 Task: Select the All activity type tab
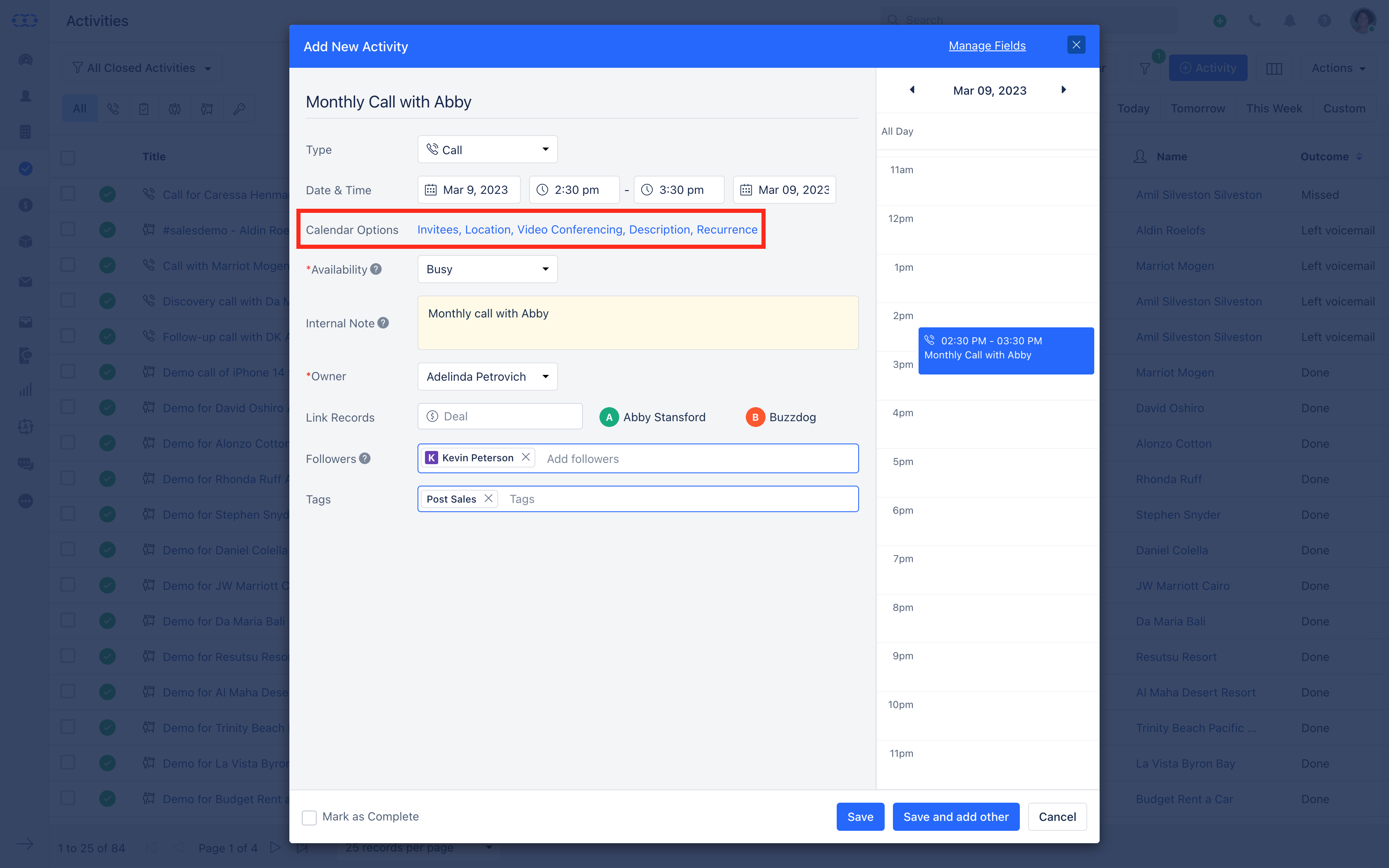pos(80,108)
